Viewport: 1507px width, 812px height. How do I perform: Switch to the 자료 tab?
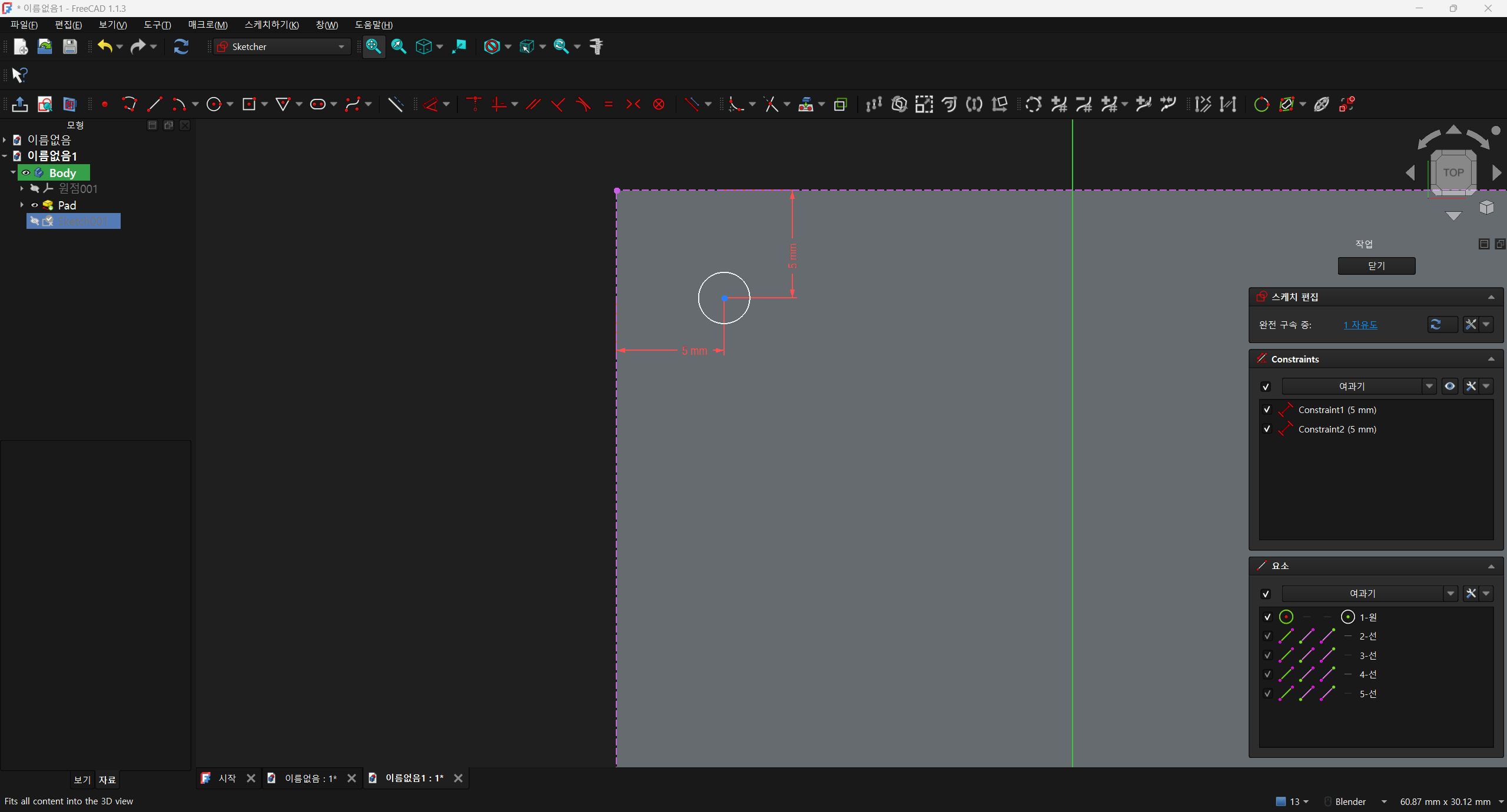point(107,780)
